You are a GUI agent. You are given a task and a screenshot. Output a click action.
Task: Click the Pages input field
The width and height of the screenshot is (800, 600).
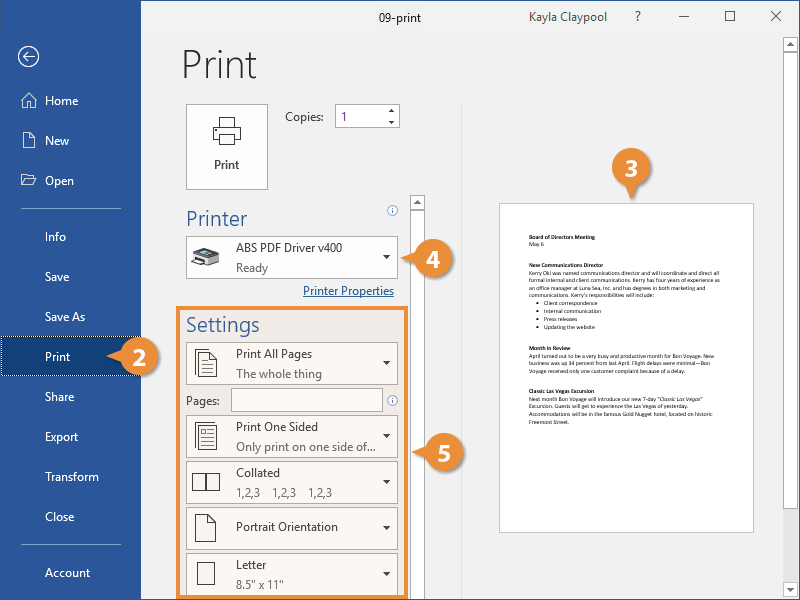pos(305,399)
